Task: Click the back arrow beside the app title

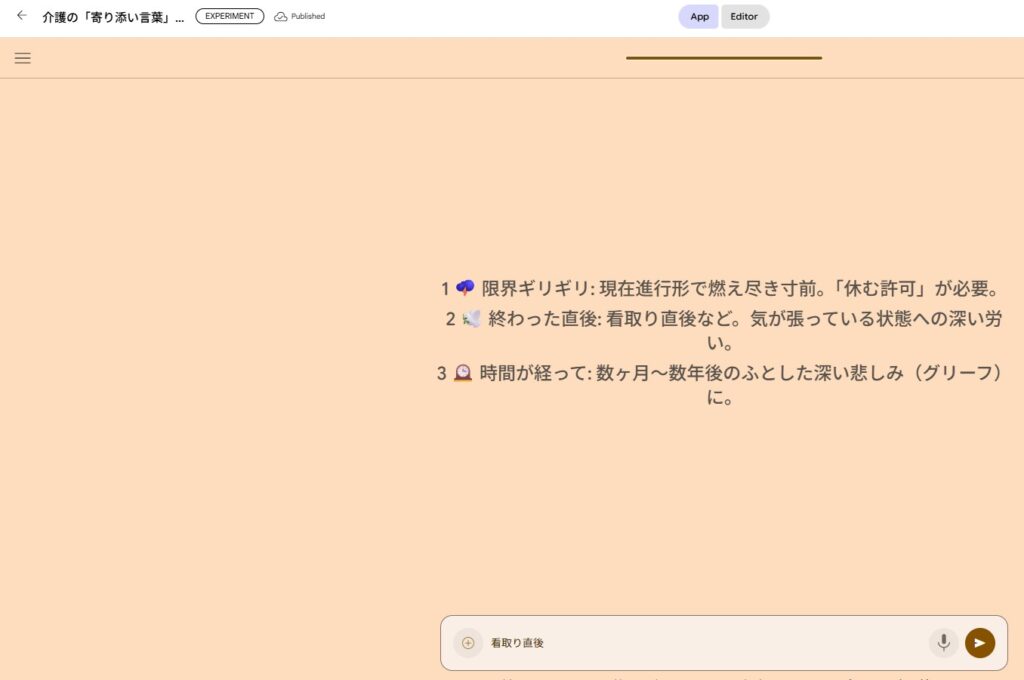Action: click(21, 16)
